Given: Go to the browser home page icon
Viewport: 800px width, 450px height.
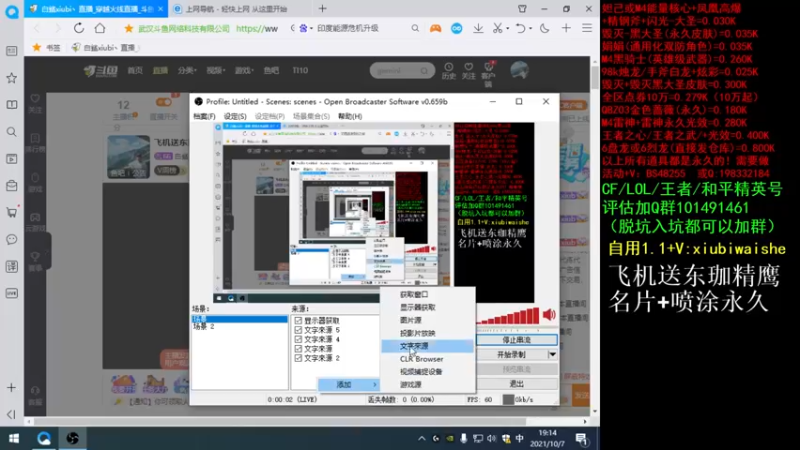Looking at the screenshot, I should coord(100,28).
